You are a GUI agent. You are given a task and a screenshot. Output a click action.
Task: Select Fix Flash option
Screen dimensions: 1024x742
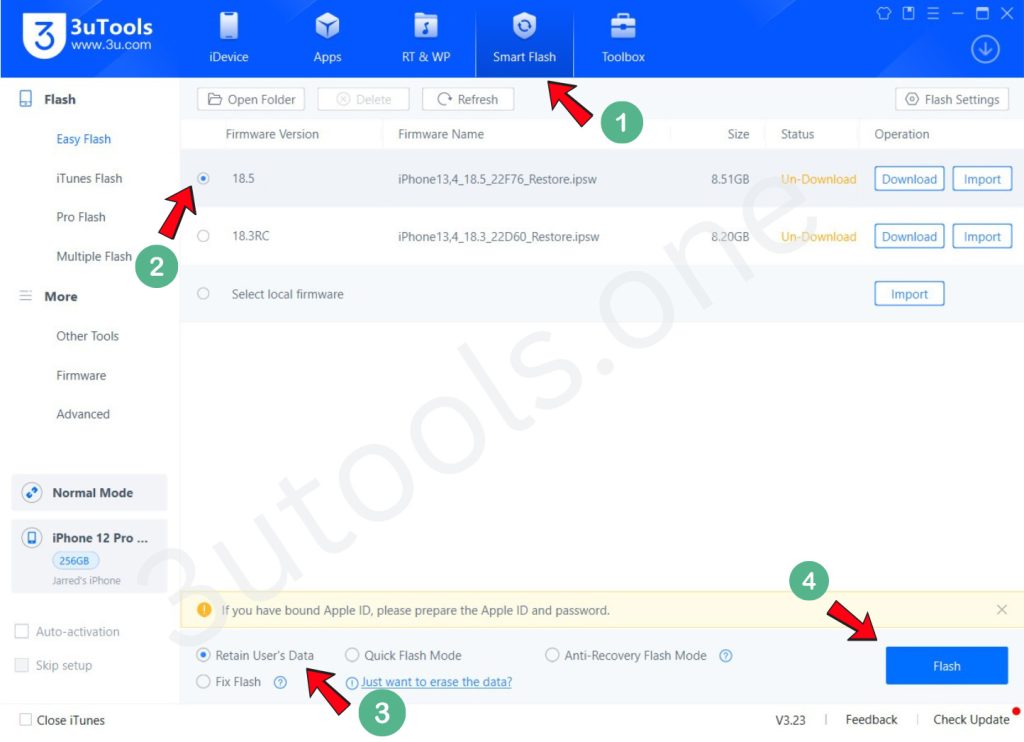pos(203,681)
